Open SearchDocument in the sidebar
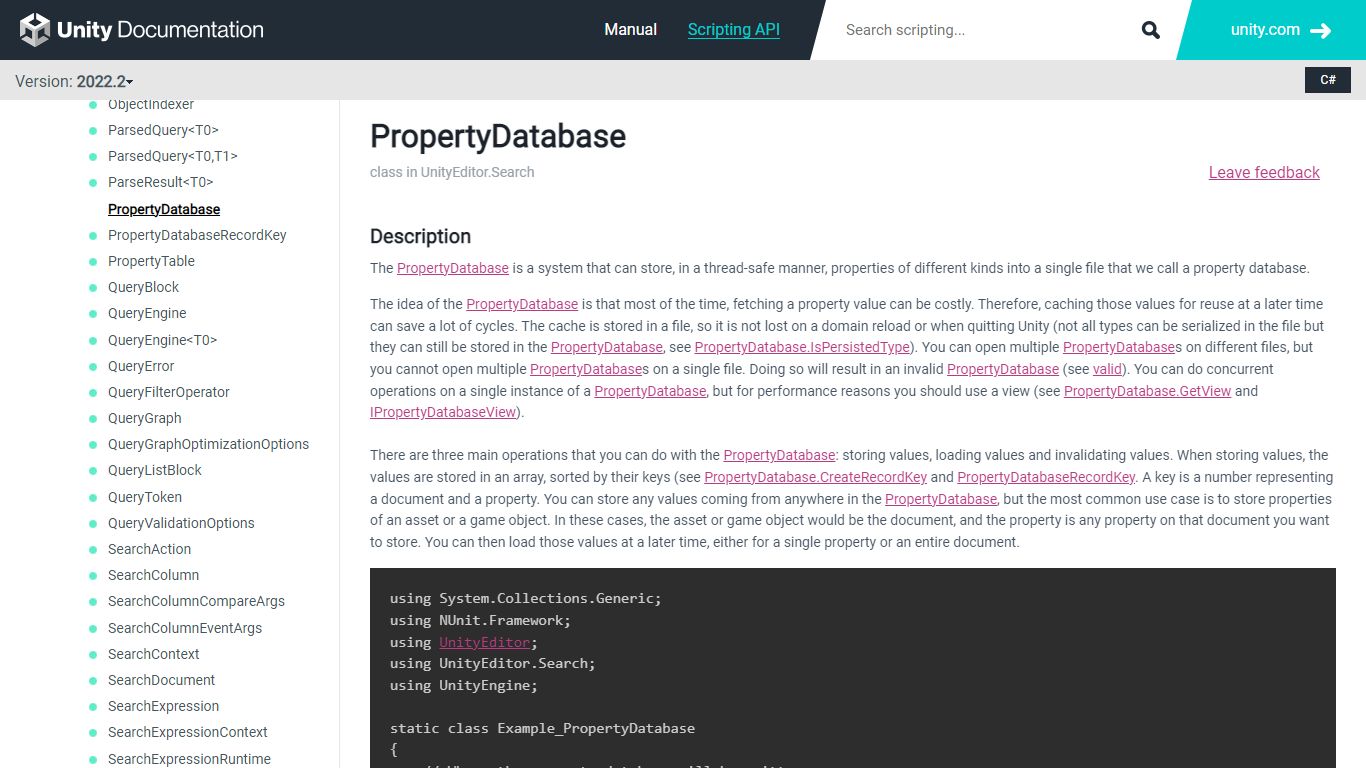 click(161, 680)
